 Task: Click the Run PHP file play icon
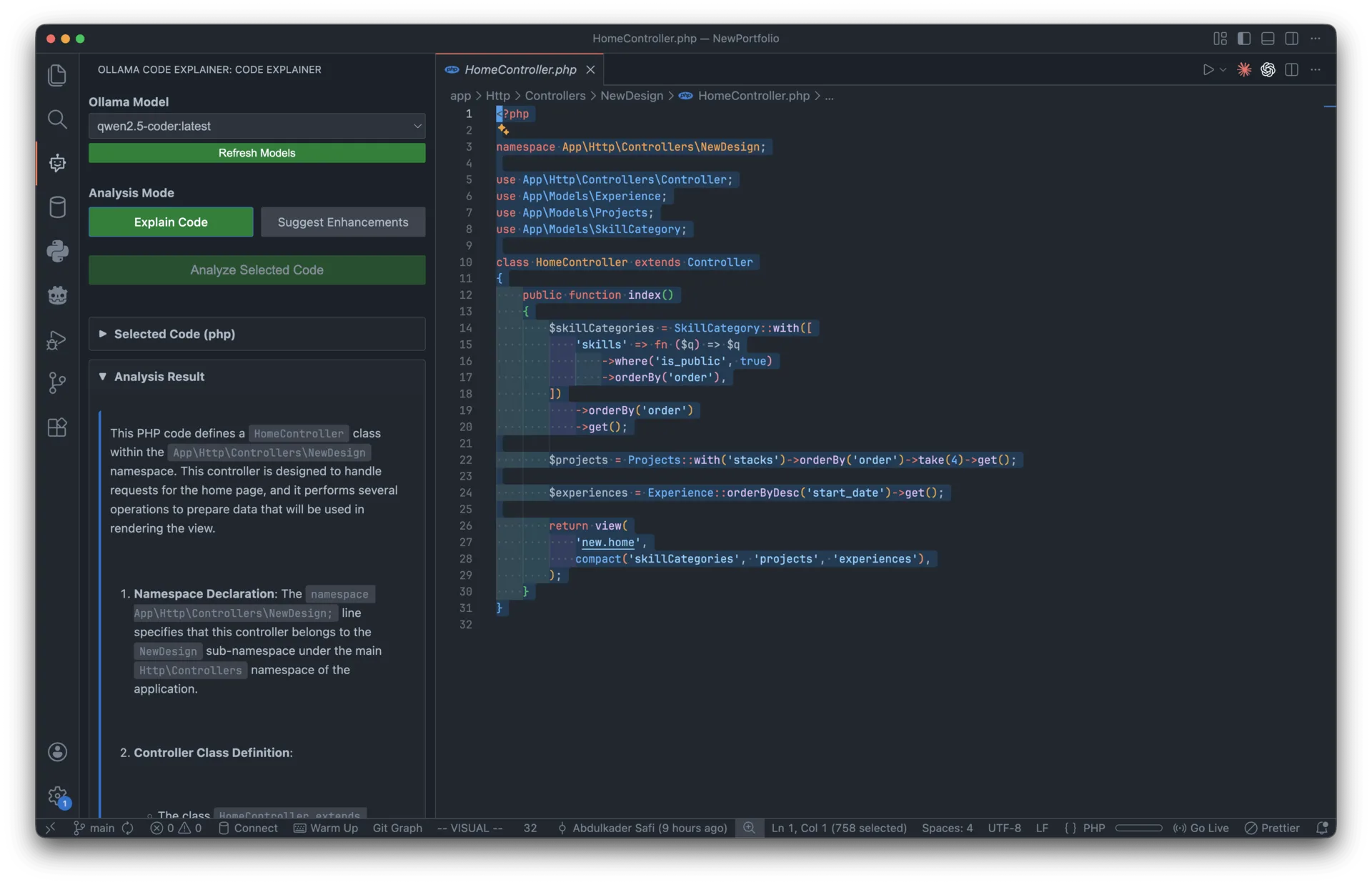point(1208,69)
